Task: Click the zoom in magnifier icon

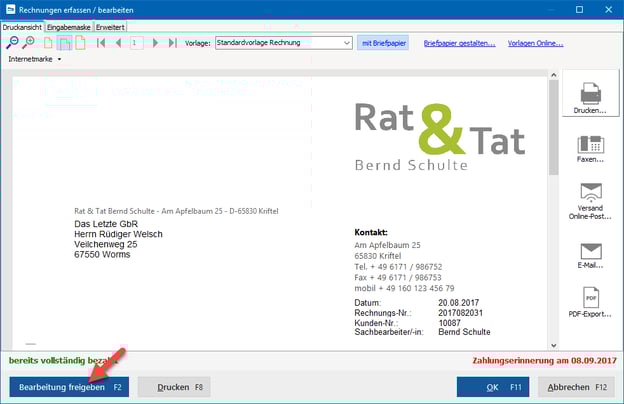Action: [29, 43]
